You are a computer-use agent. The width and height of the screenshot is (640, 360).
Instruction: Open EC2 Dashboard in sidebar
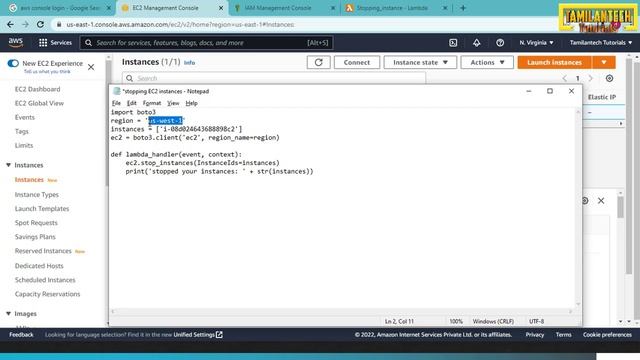pyautogui.click(x=38, y=89)
